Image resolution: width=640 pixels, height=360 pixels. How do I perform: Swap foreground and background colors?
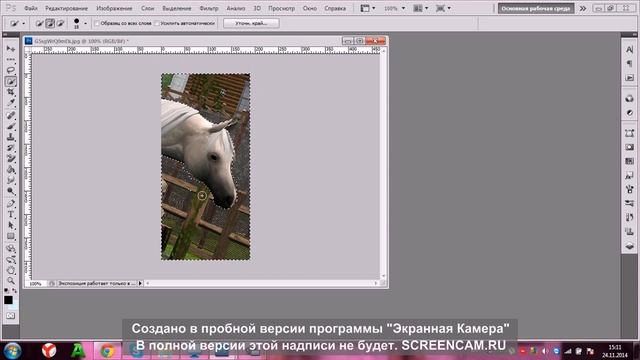click(x=15, y=290)
